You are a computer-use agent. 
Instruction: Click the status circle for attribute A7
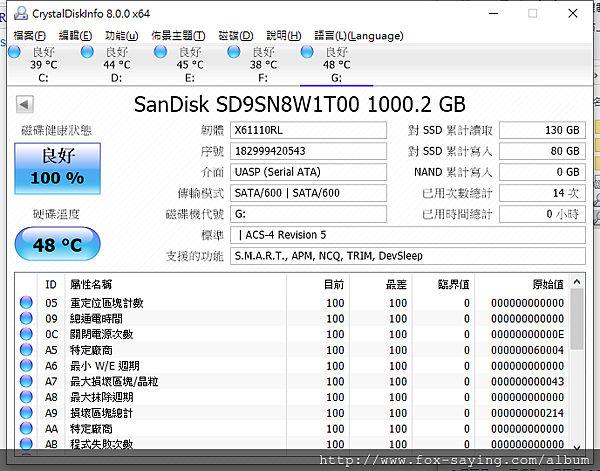click(26, 381)
